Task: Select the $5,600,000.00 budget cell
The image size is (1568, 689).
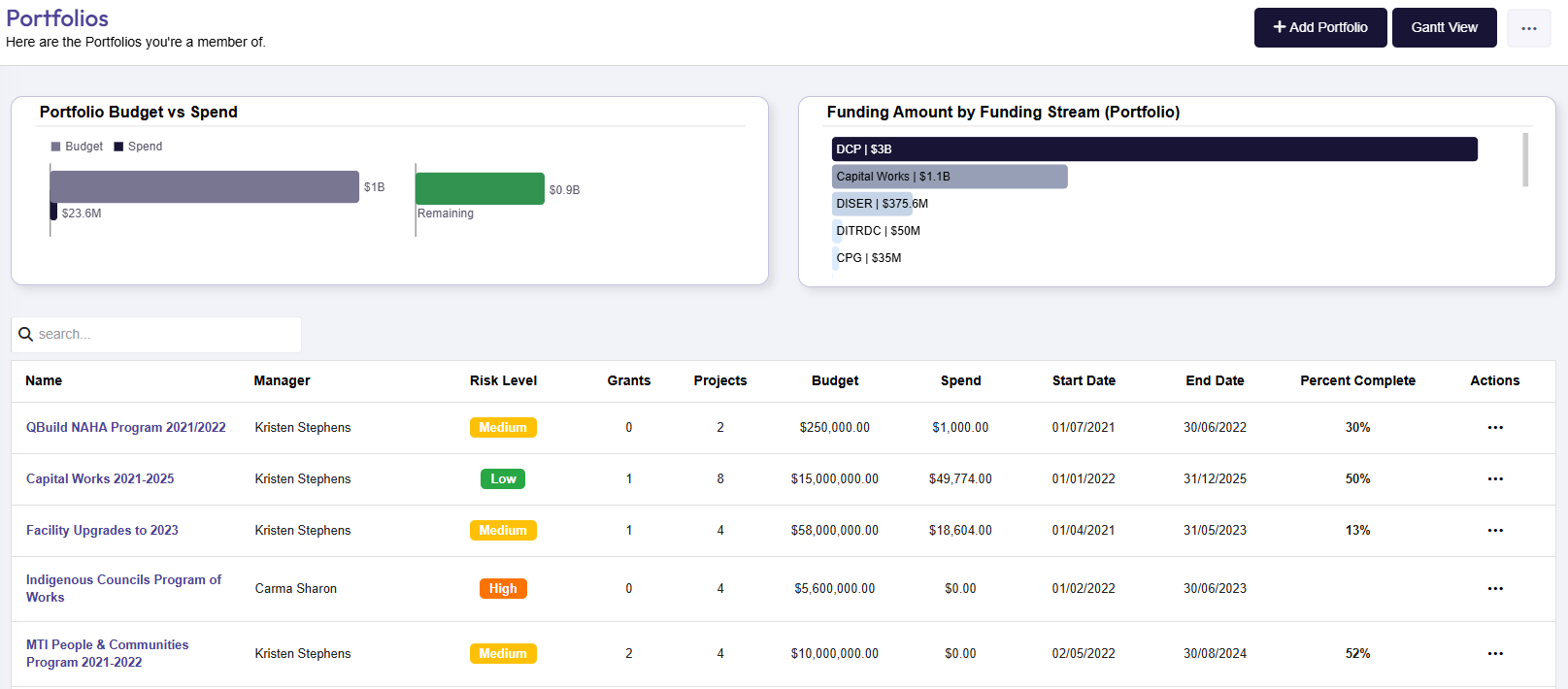Action: coord(835,588)
